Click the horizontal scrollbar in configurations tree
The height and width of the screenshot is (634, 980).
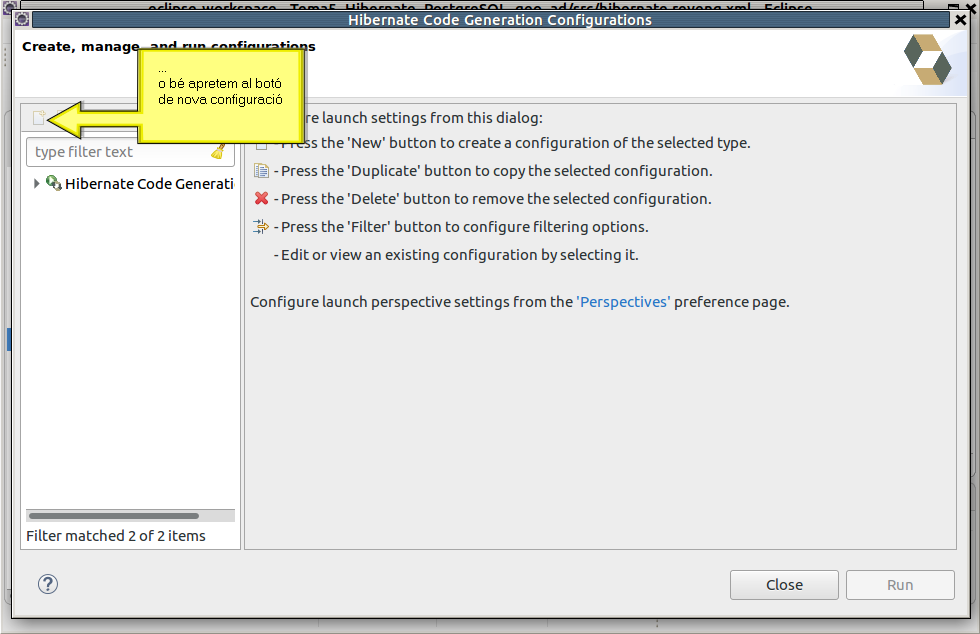[114, 516]
